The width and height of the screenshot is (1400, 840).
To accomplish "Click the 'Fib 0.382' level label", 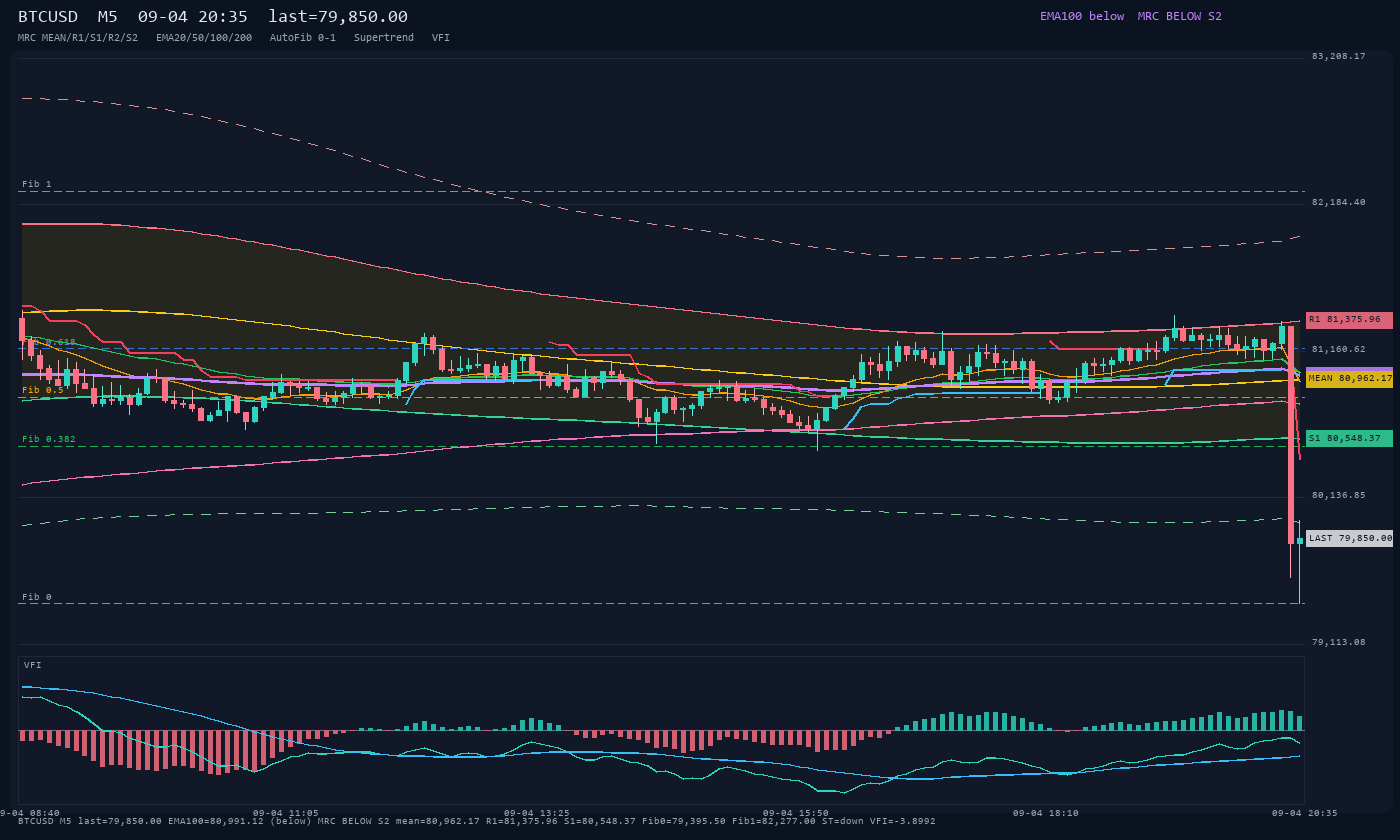I will pos(49,440).
